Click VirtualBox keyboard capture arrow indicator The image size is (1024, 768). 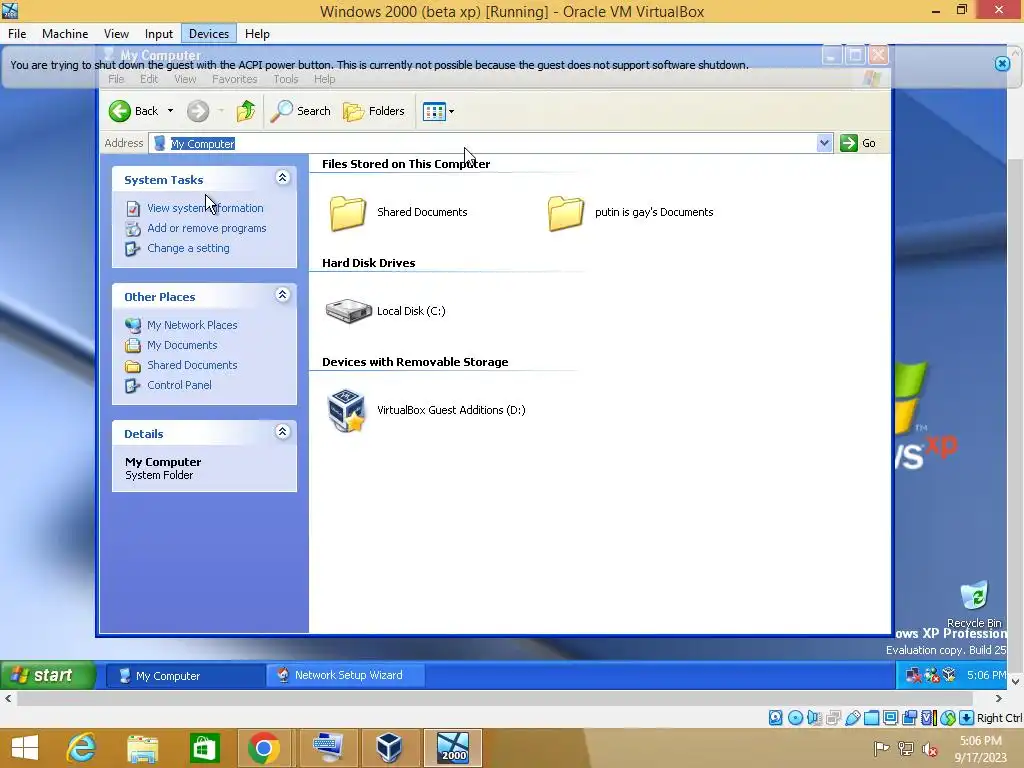tap(967, 718)
